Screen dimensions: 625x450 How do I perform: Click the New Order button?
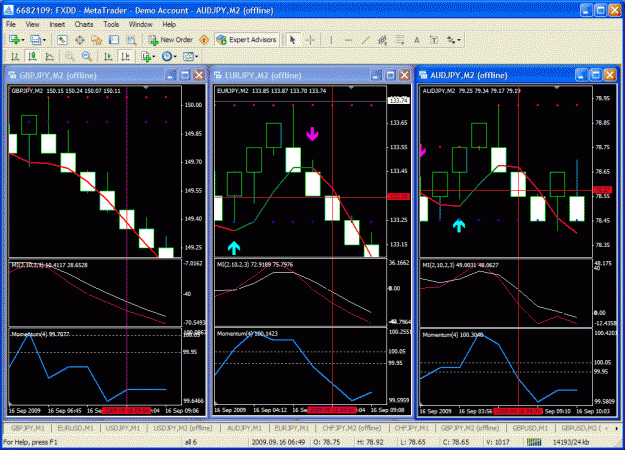click(x=171, y=40)
